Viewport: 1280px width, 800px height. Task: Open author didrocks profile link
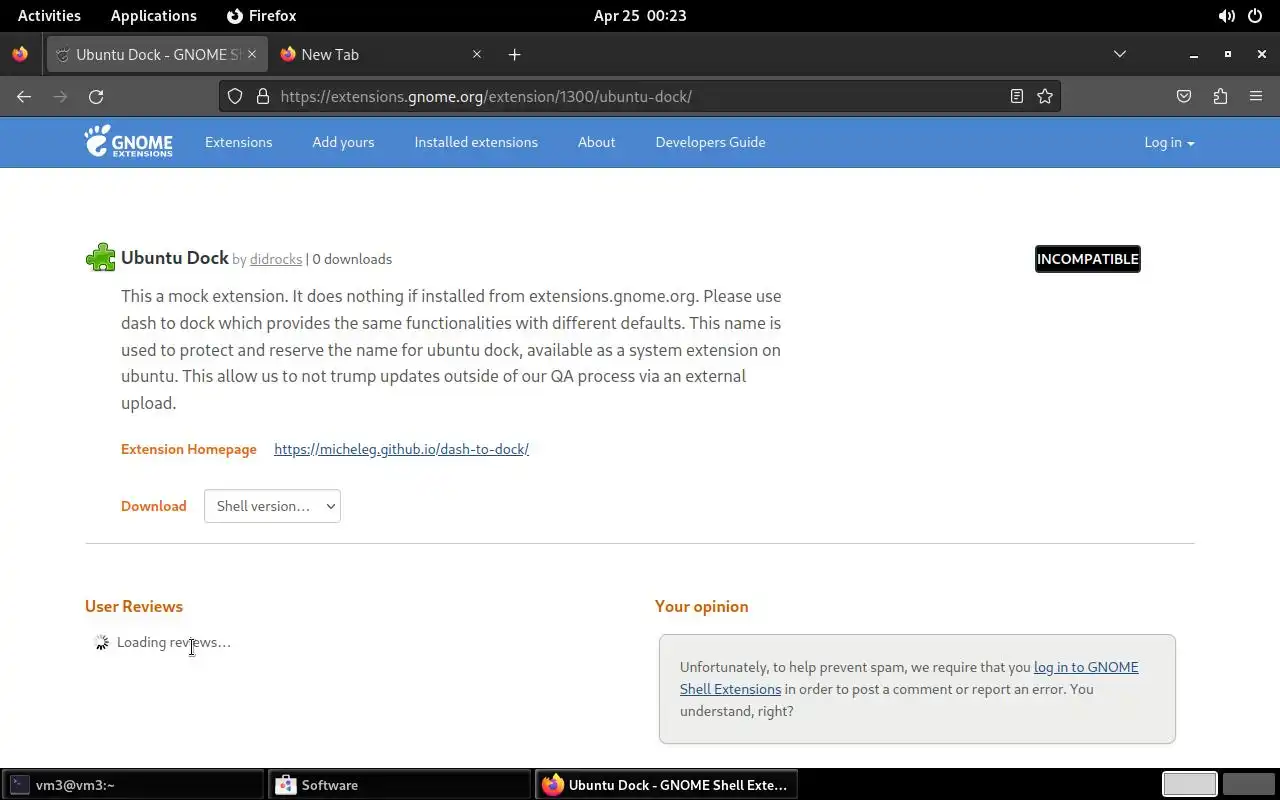276,259
